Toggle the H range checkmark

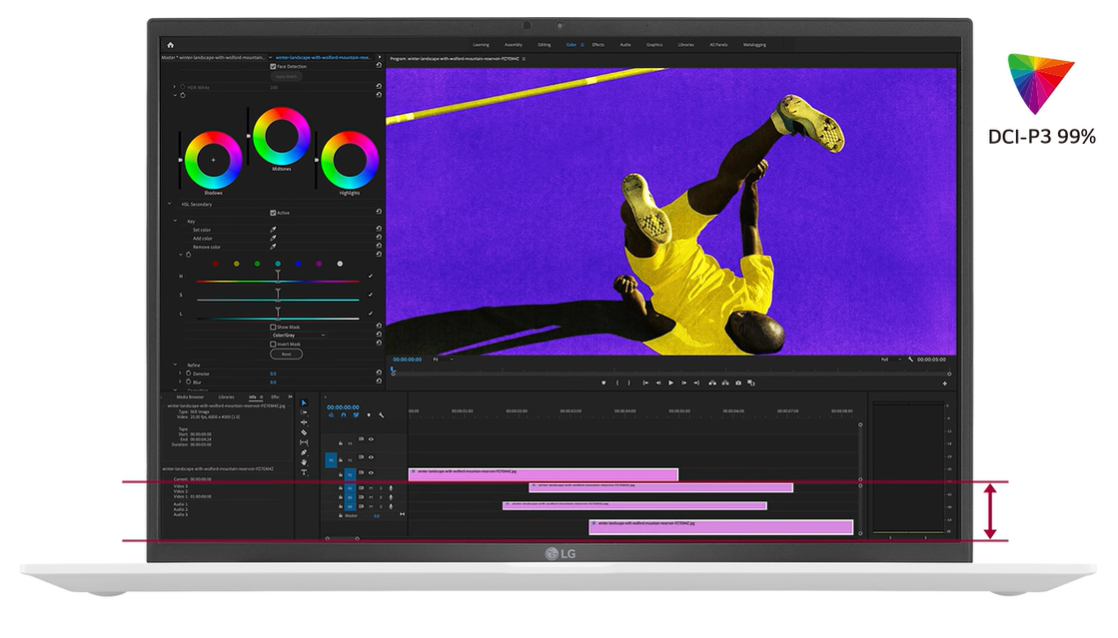(370, 276)
